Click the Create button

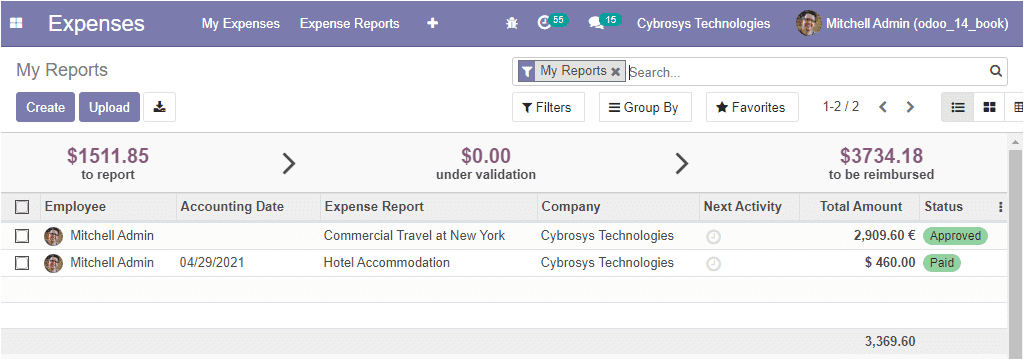click(46, 107)
